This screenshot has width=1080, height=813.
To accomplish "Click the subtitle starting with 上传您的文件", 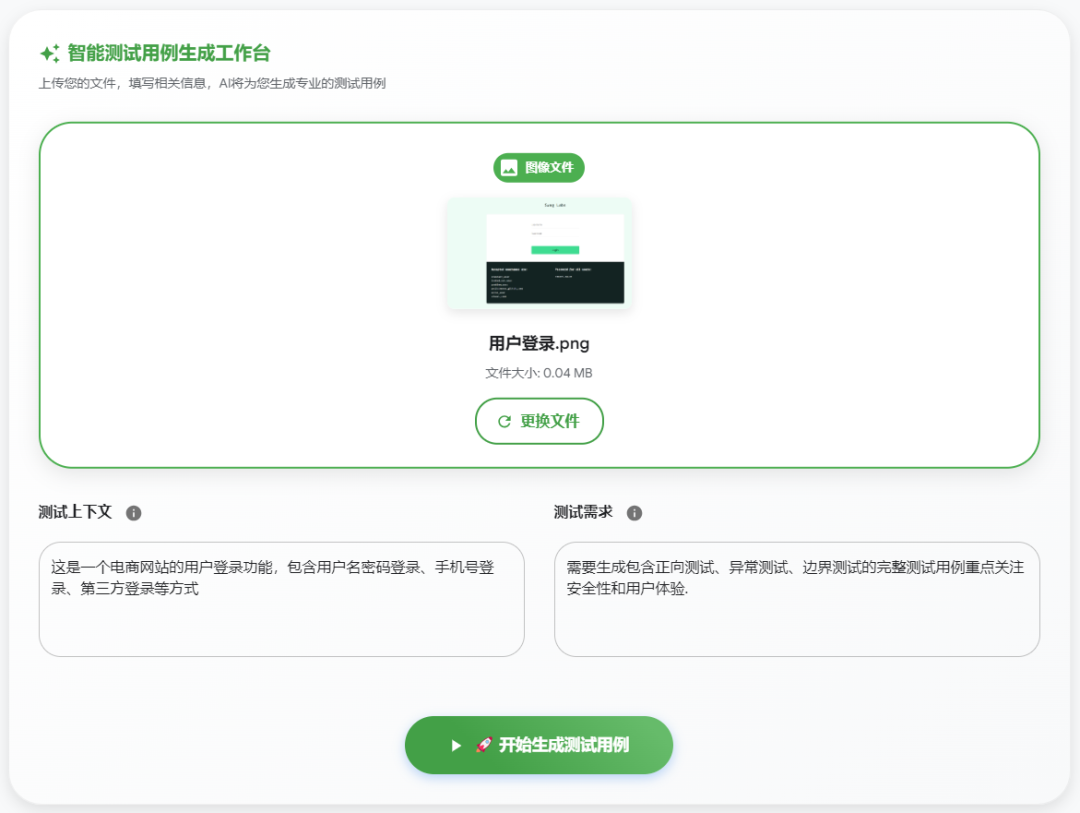I will [212, 83].
